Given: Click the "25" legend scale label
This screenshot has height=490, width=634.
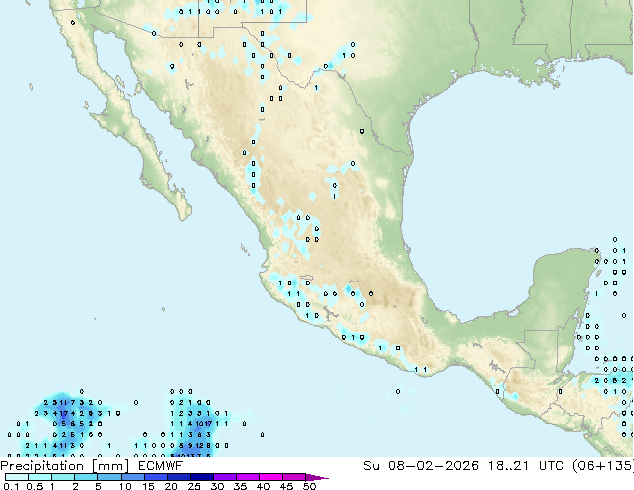Looking at the screenshot, I should [194, 486].
